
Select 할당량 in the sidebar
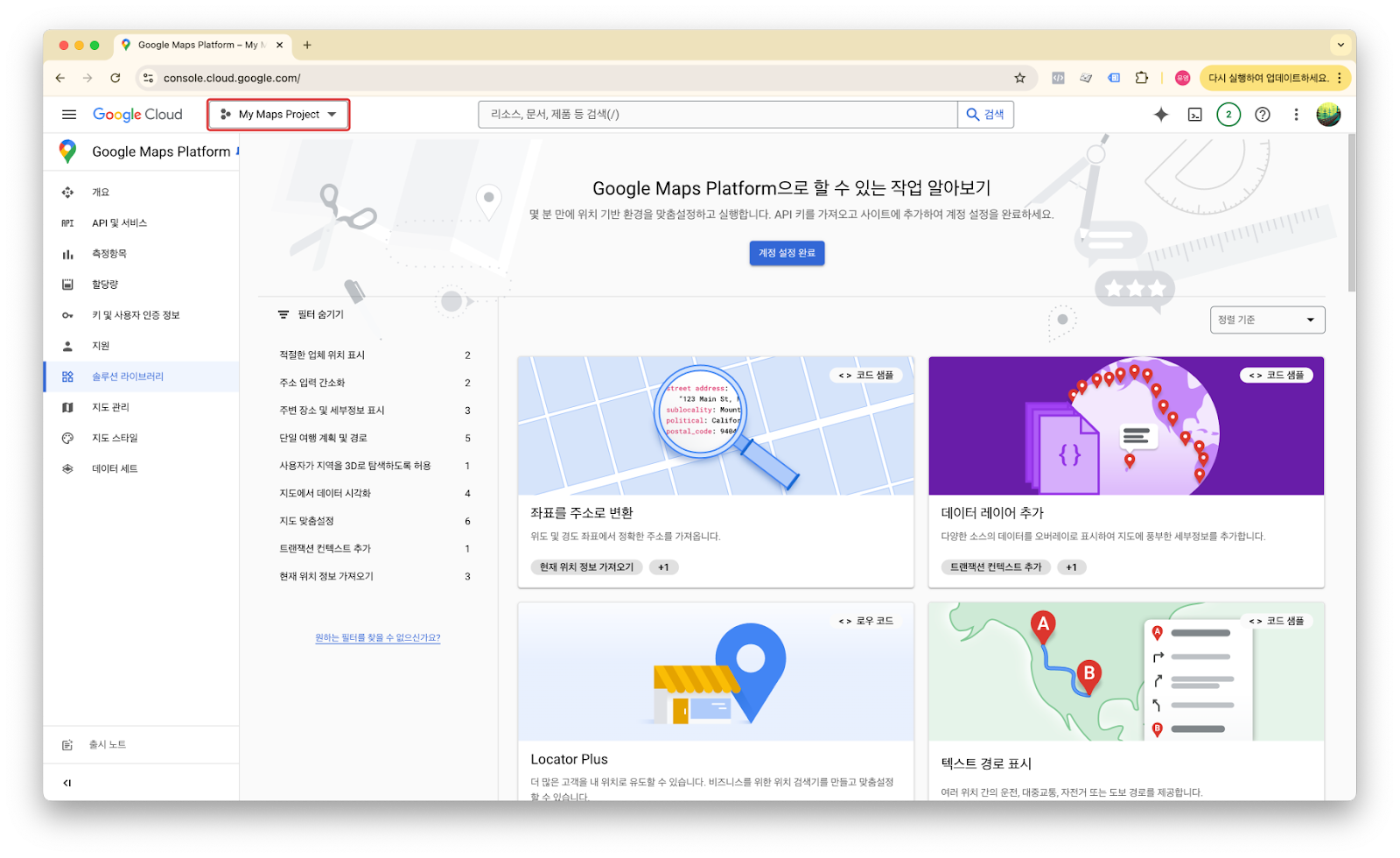[x=141, y=285]
